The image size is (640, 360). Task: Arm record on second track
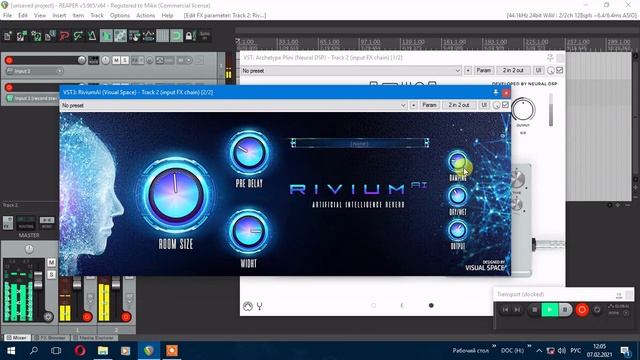(x=9, y=87)
